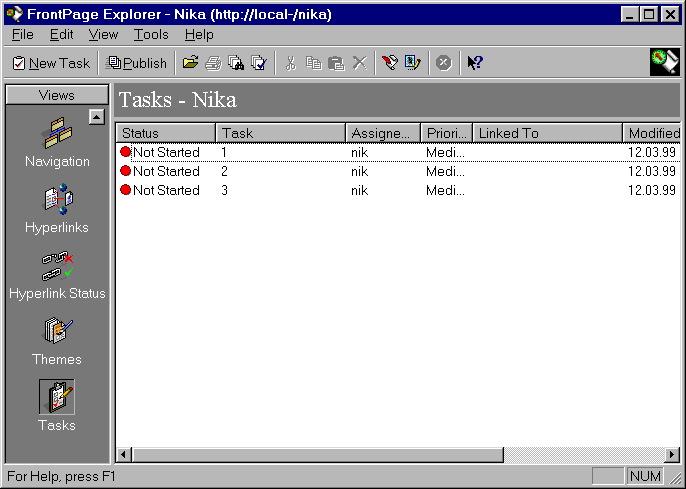Click the Cross File Find icon
Screen dimensions: 686x489
pos(236,63)
